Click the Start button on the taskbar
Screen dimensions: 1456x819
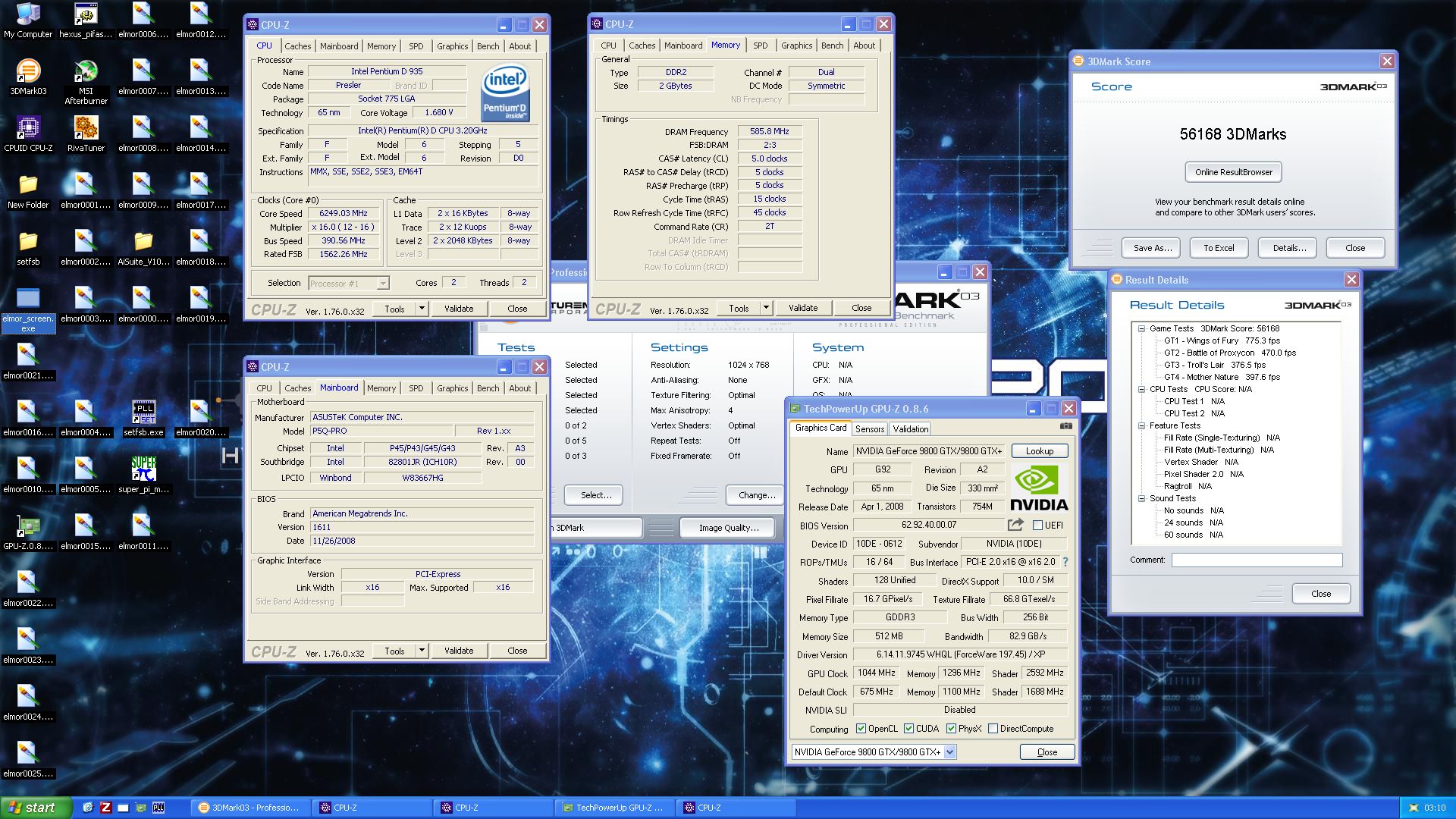click(36, 808)
